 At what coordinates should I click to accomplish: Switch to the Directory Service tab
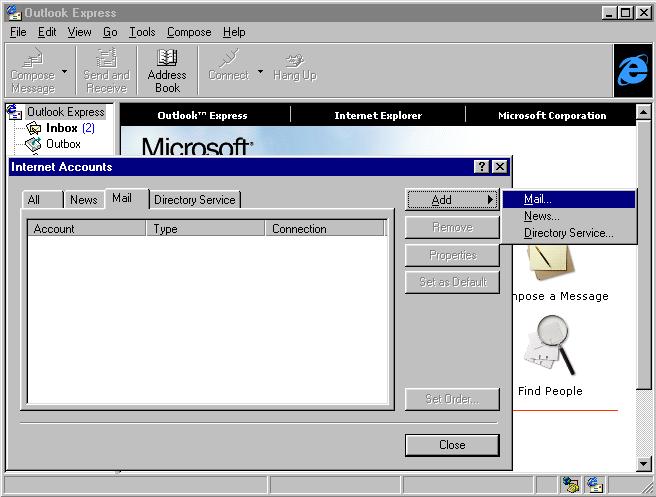click(x=195, y=200)
